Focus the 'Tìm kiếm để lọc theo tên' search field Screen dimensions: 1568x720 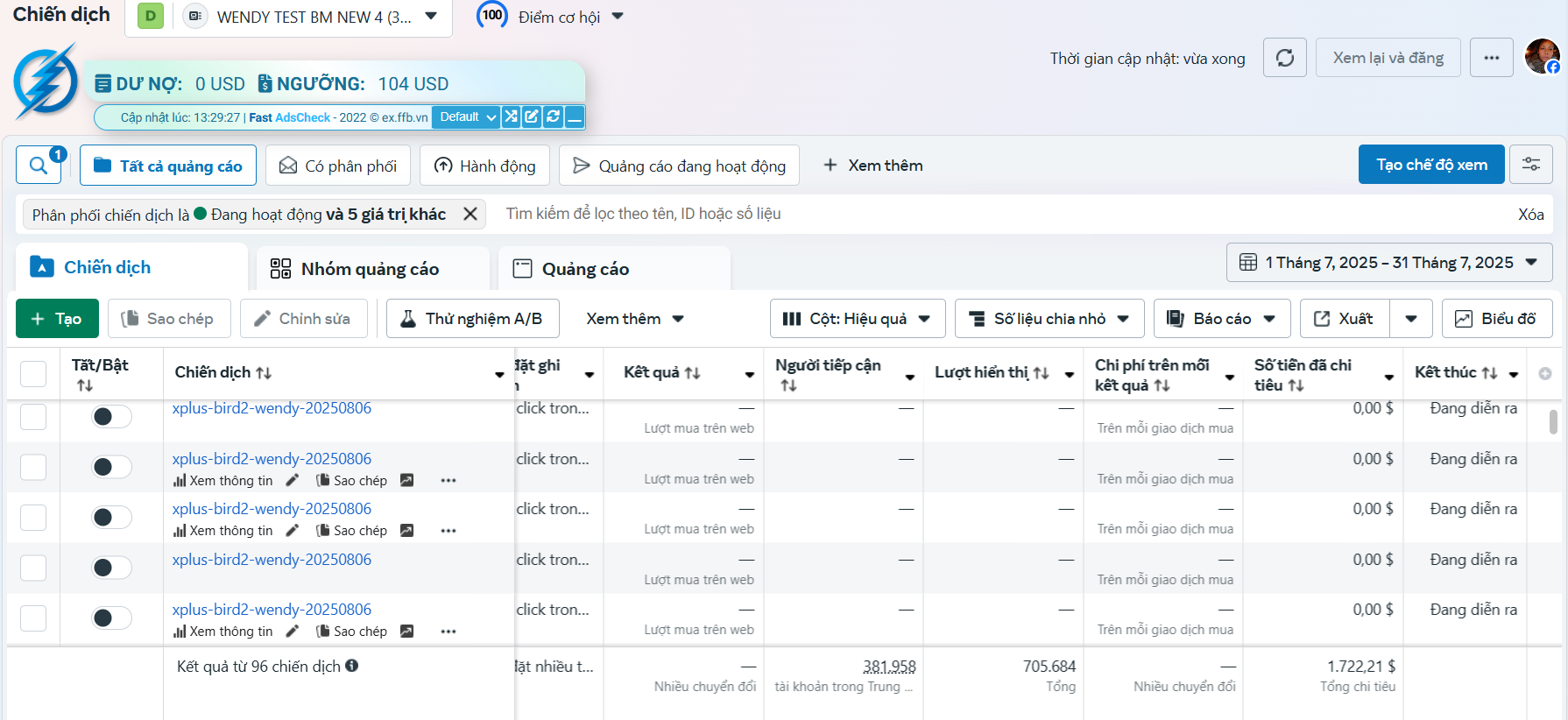999,214
